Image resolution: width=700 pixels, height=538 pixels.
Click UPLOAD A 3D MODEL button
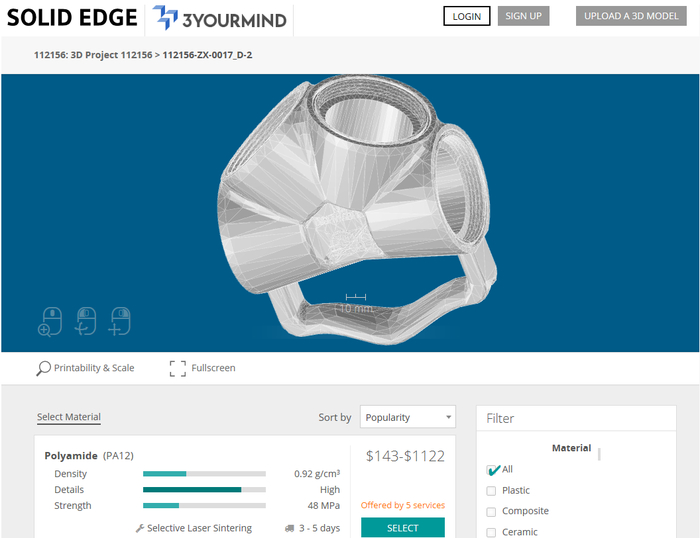tap(631, 16)
